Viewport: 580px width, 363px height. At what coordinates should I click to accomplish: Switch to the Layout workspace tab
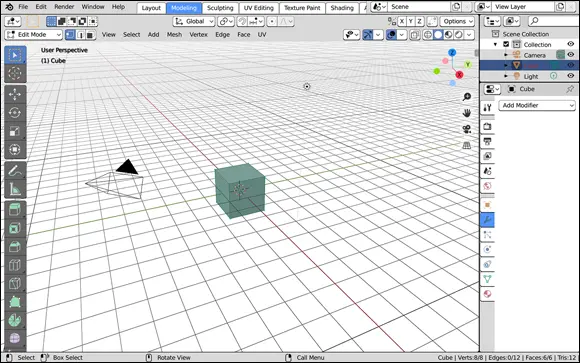(151, 8)
